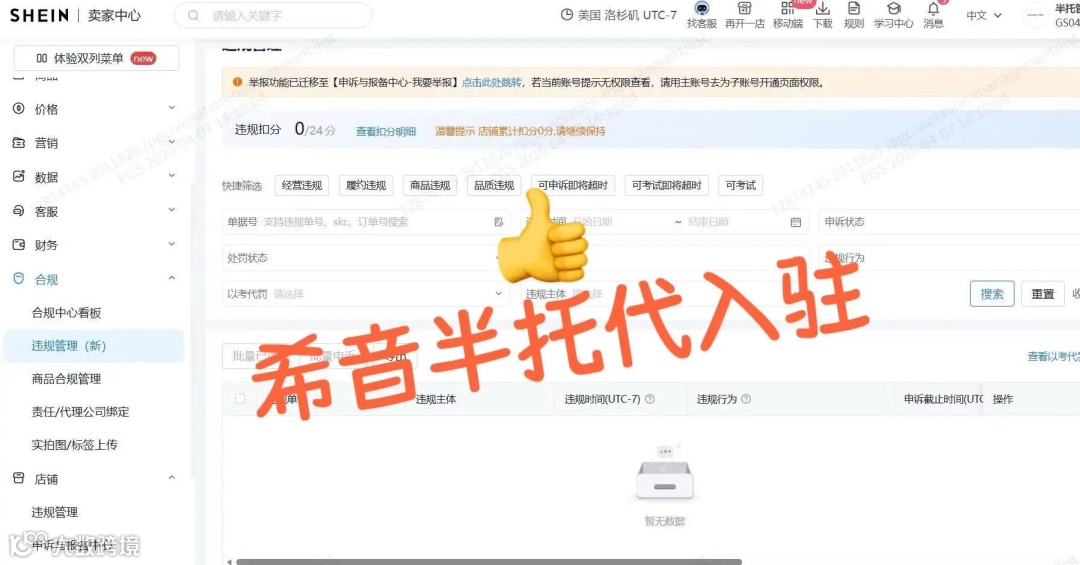Viewport: 1080px width, 565px height.
Task: Expand the 客服 sidebar menu
Action: (172, 210)
